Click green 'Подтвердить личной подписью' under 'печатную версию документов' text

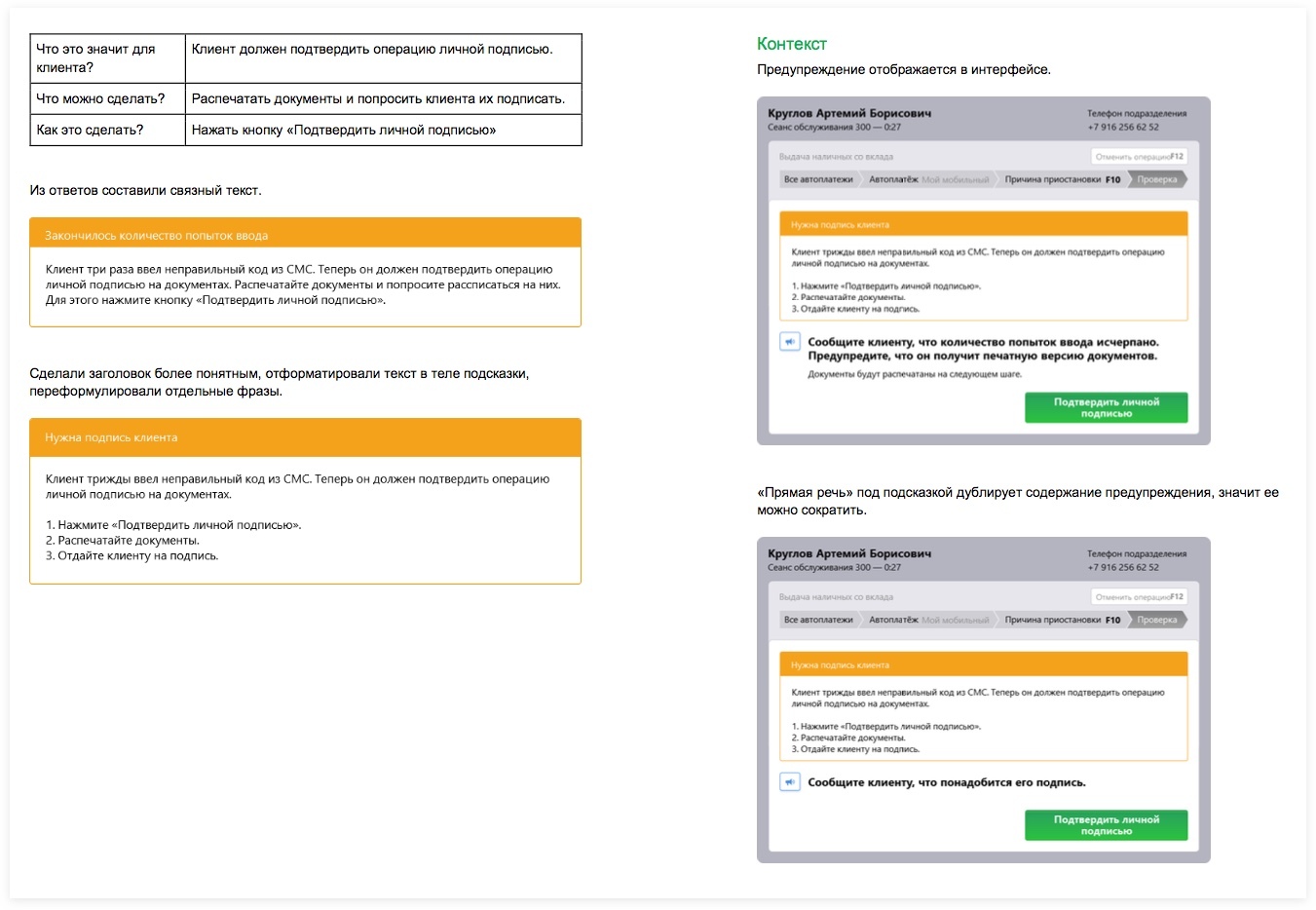[x=1106, y=407]
